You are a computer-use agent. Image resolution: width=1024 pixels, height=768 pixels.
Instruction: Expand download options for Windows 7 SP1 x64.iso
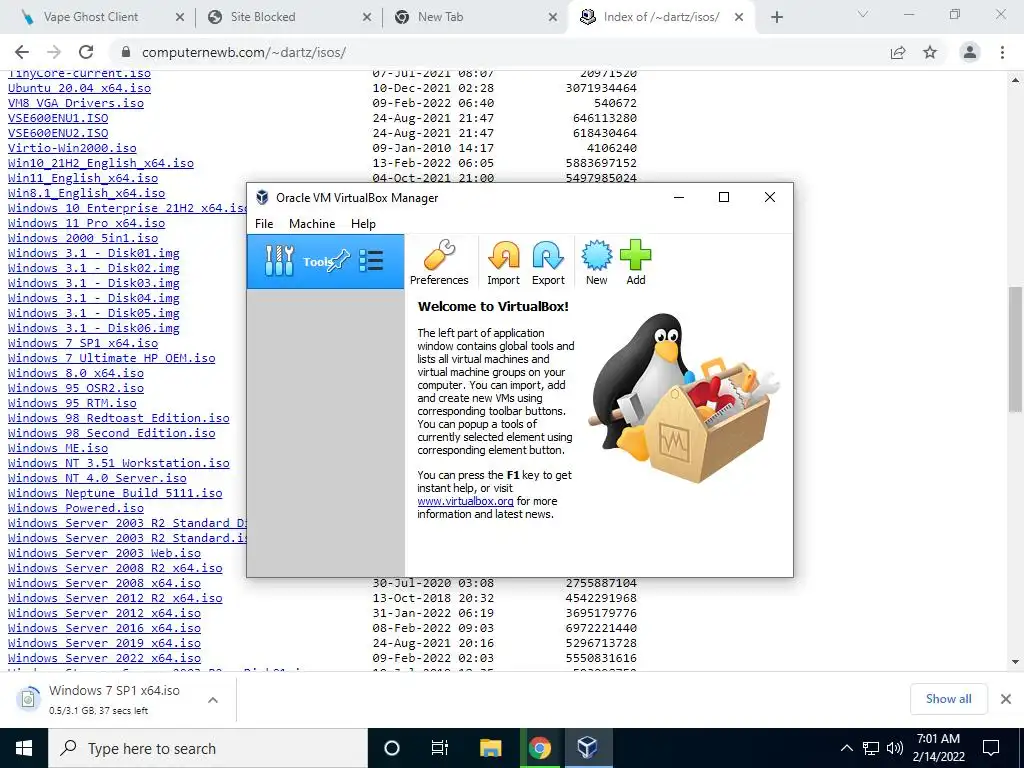click(x=213, y=699)
